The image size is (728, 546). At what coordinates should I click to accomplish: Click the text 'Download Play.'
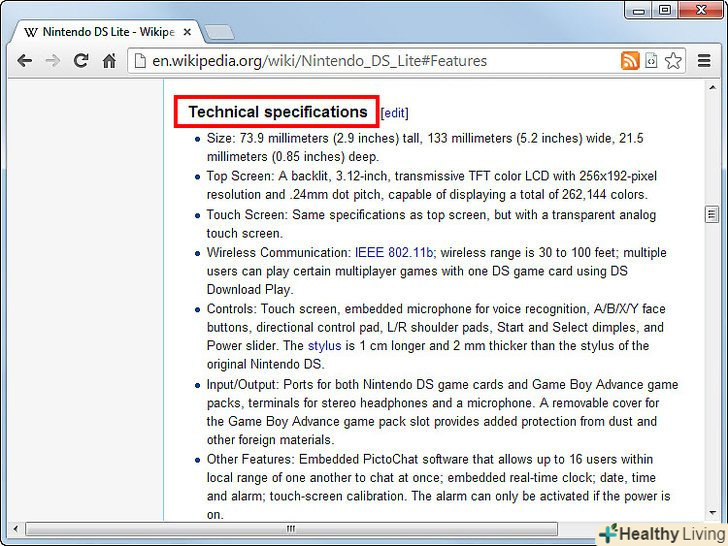point(250,290)
